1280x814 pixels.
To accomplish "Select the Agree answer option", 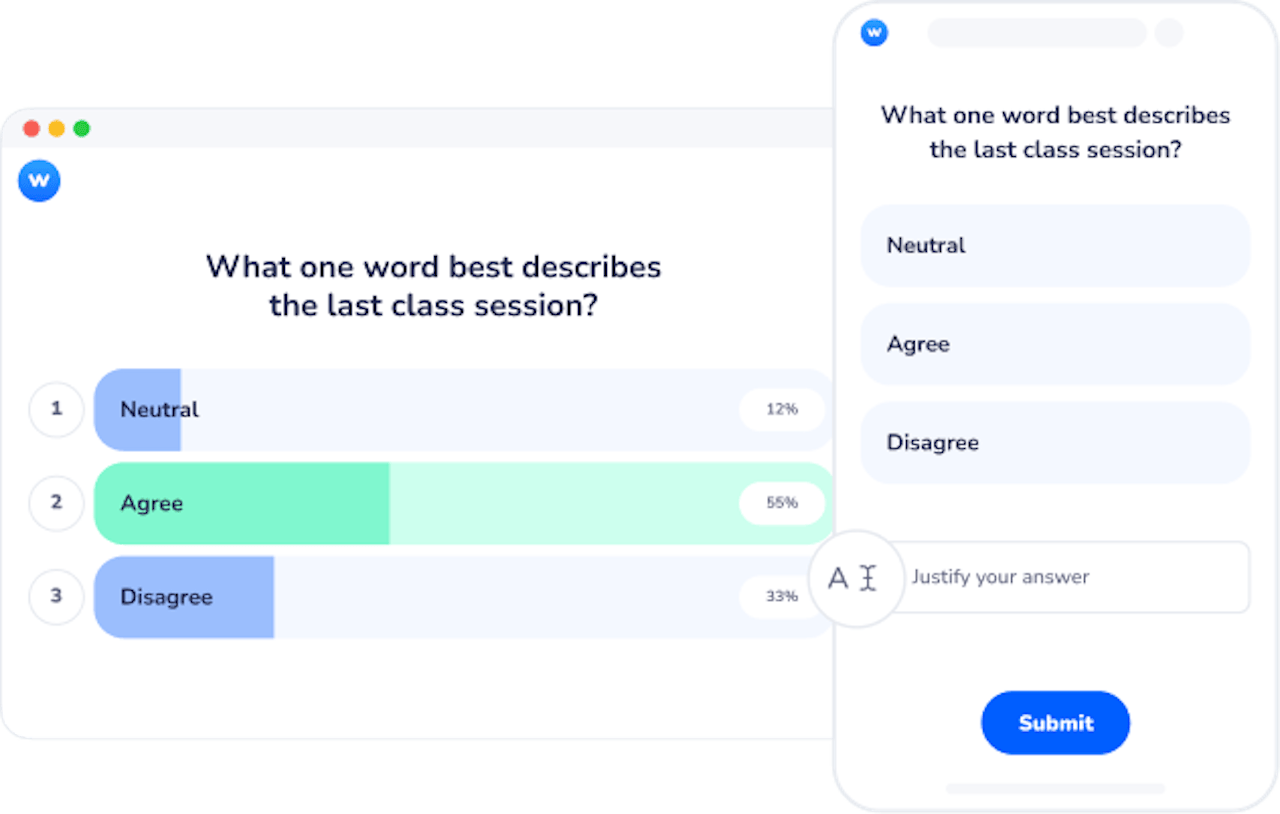I will 1055,344.
